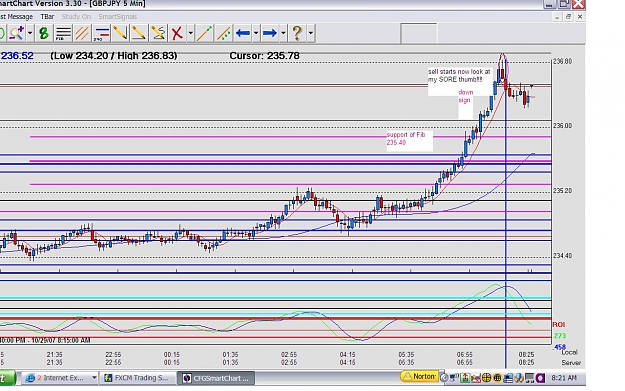Open the TBar menu
625x391 pixels.
coord(47,17)
